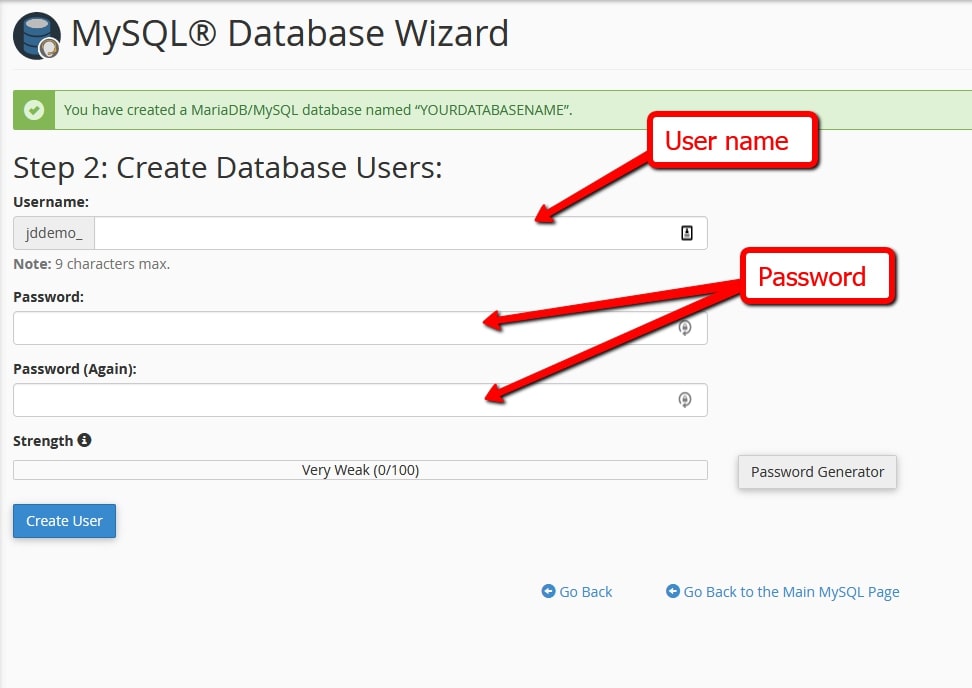The height and width of the screenshot is (688, 972).
Task: Click the green success checkmark icon
Action: 33,110
